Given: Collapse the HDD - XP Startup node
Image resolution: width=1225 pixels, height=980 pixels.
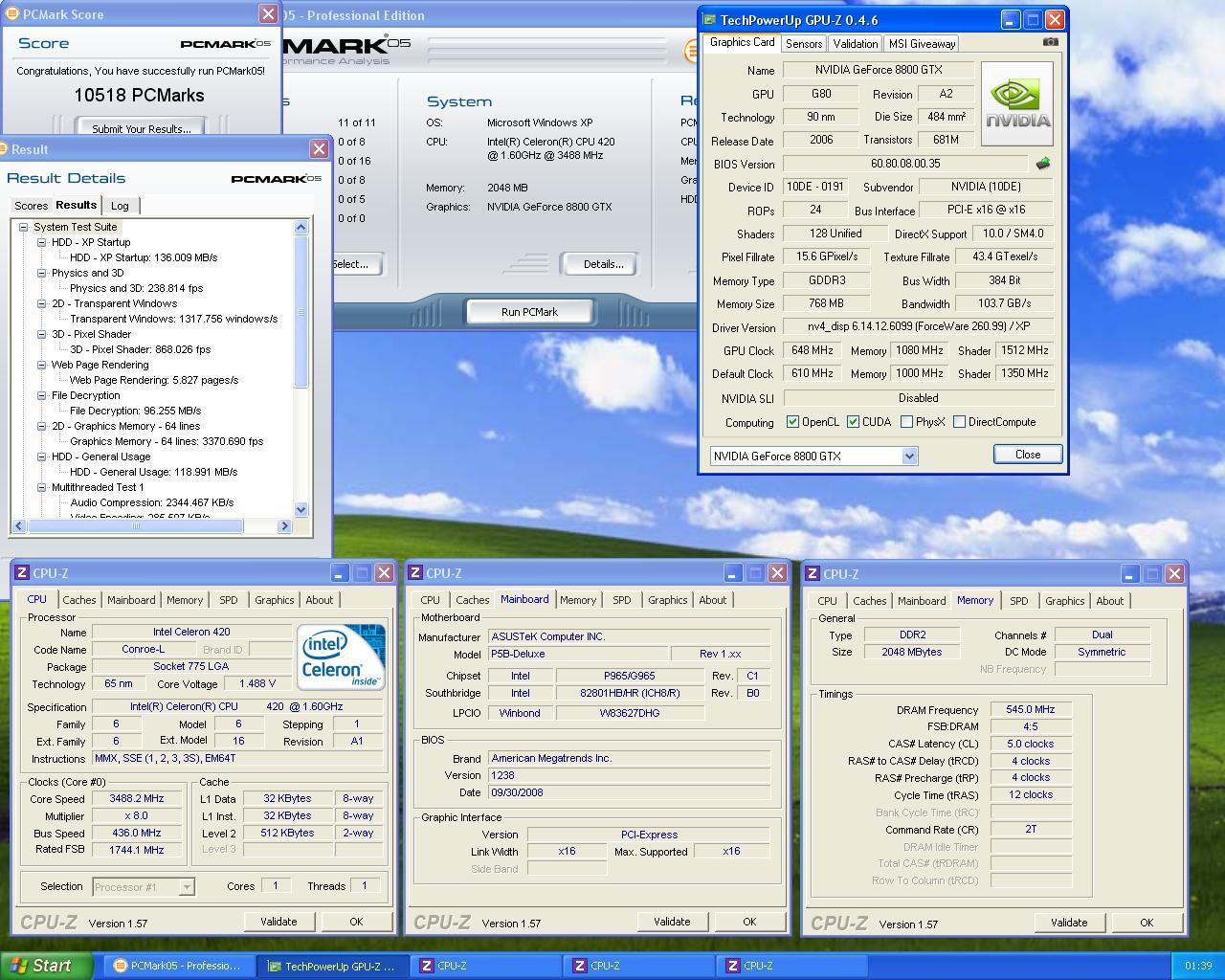Looking at the screenshot, I should (42, 242).
